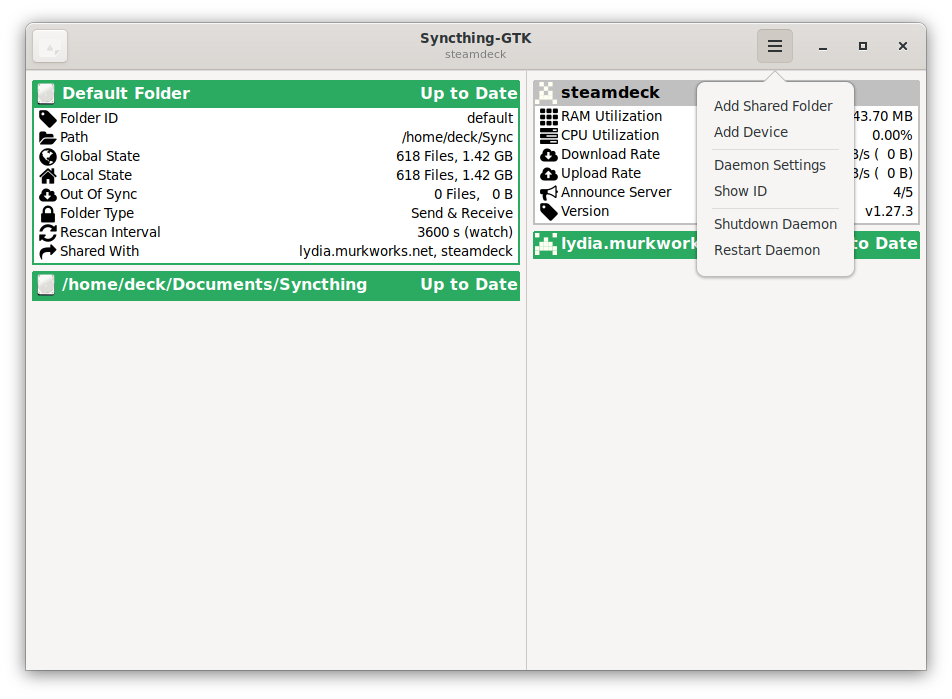Screen dimensions: 952x699
Task: Choose Add Device in the menu
Action: 750,132
